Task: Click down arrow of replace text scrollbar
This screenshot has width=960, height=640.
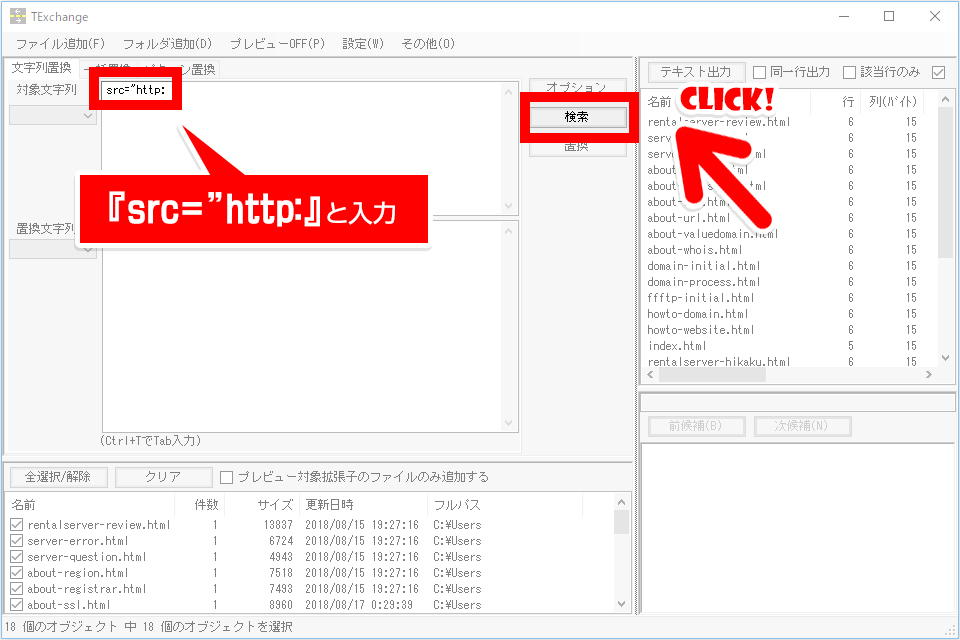Action: point(508,423)
